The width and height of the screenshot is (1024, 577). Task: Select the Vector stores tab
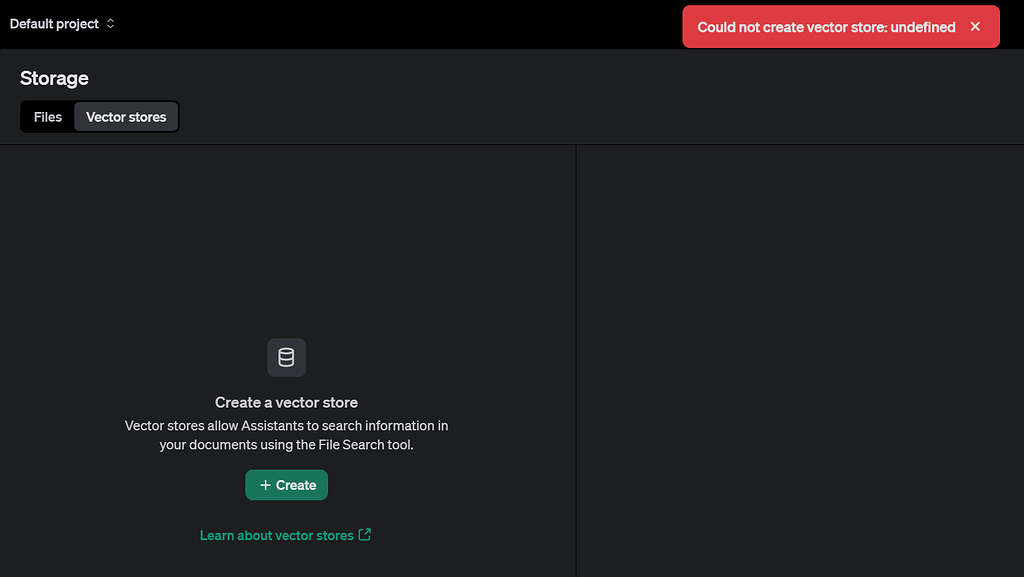(126, 117)
